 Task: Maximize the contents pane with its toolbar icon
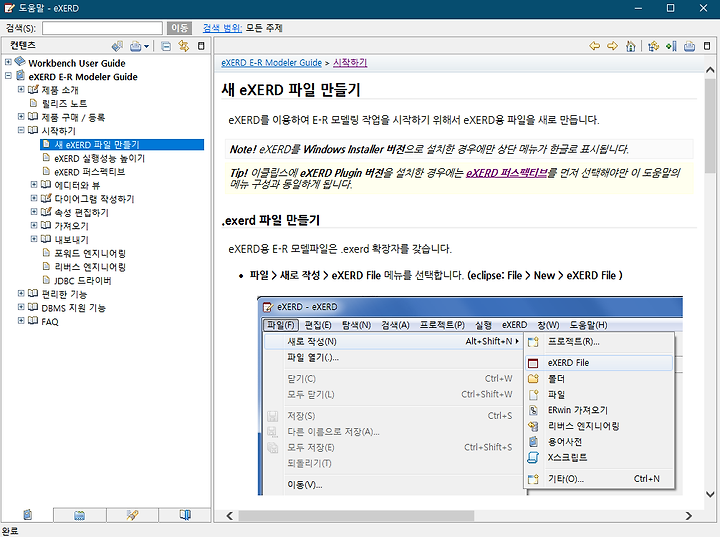(x=201, y=46)
